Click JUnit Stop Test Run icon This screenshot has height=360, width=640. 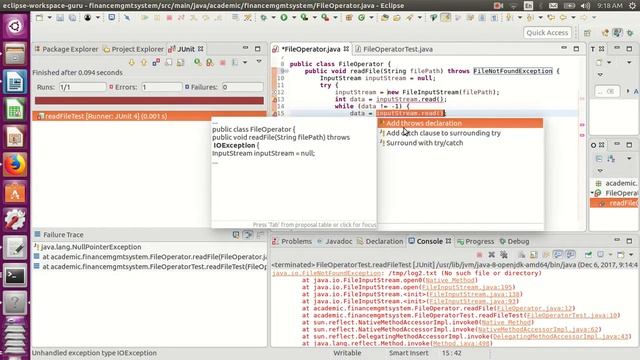(222, 62)
